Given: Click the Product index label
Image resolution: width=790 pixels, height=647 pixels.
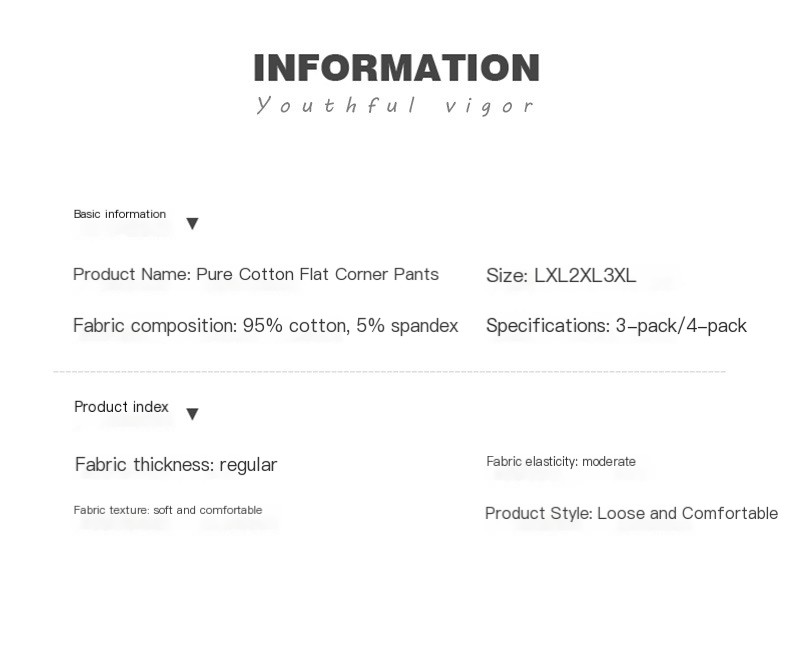Looking at the screenshot, I should [121, 407].
